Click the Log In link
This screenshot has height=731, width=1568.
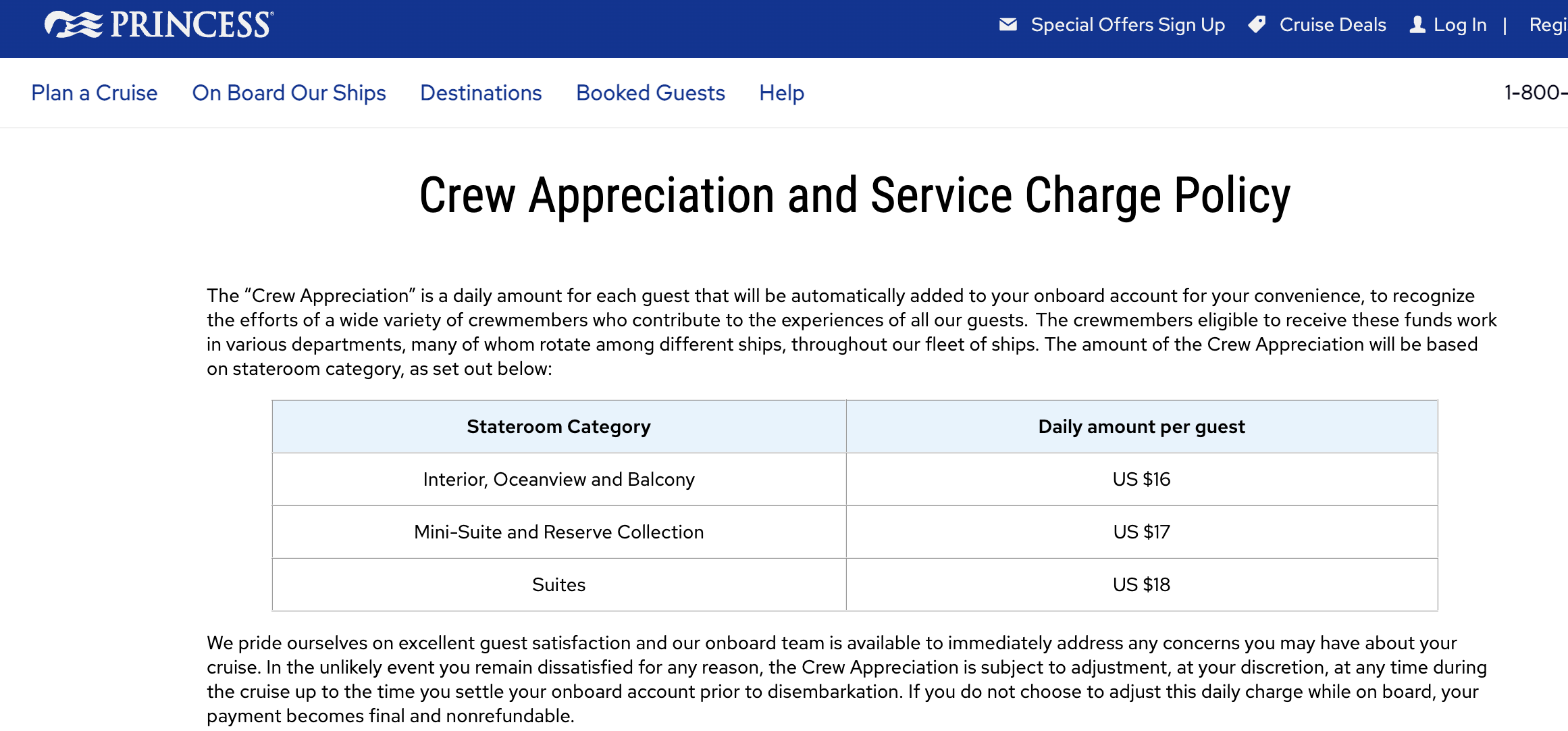point(1460,25)
